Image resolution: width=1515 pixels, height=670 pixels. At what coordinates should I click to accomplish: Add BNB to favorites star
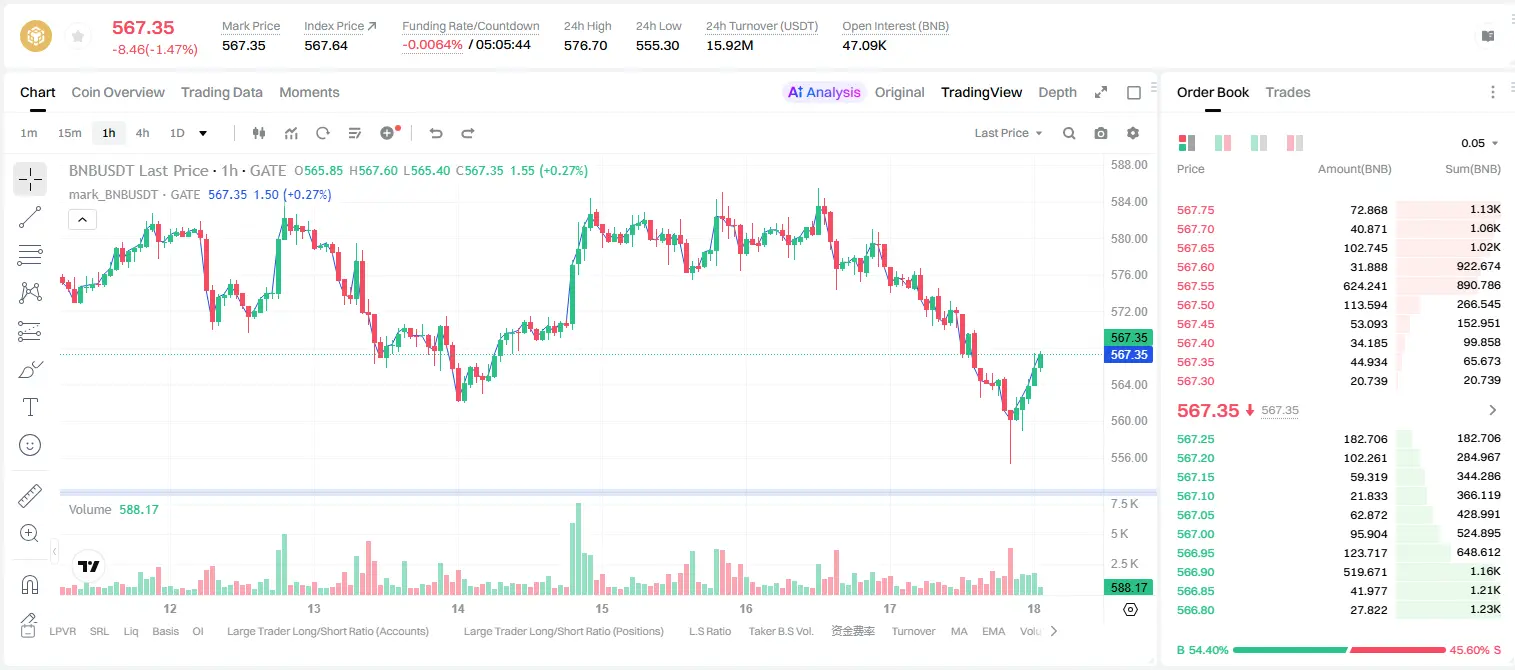tap(78, 37)
